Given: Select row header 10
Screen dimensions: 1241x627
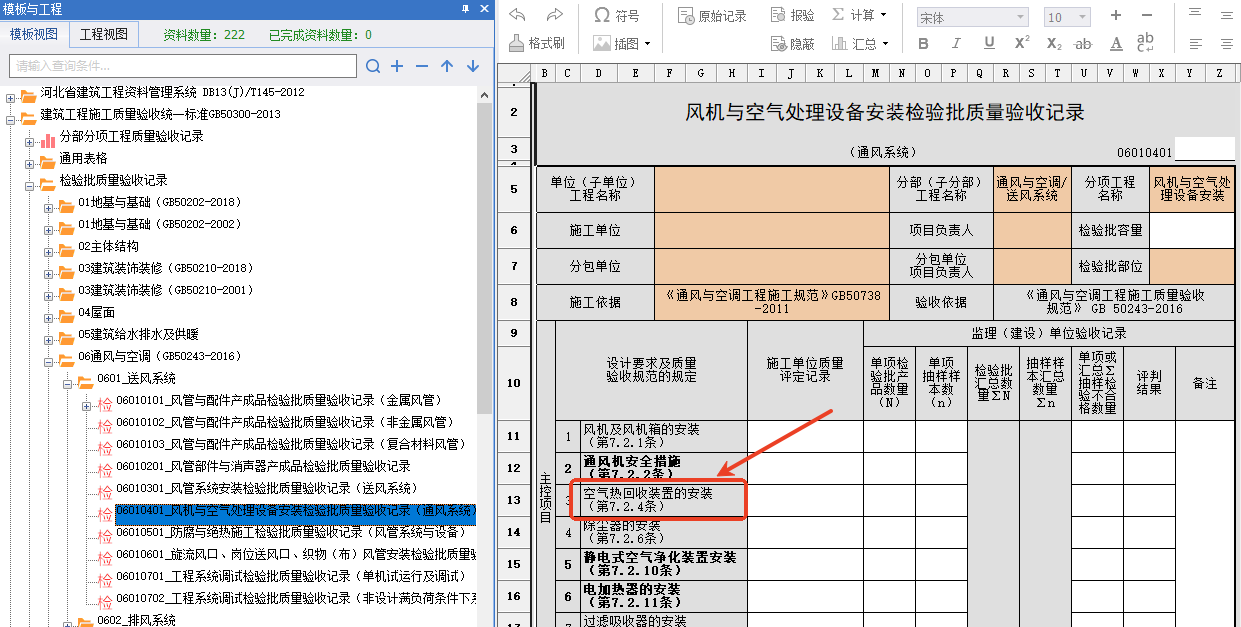Looking at the screenshot, I should tap(514, 383).
